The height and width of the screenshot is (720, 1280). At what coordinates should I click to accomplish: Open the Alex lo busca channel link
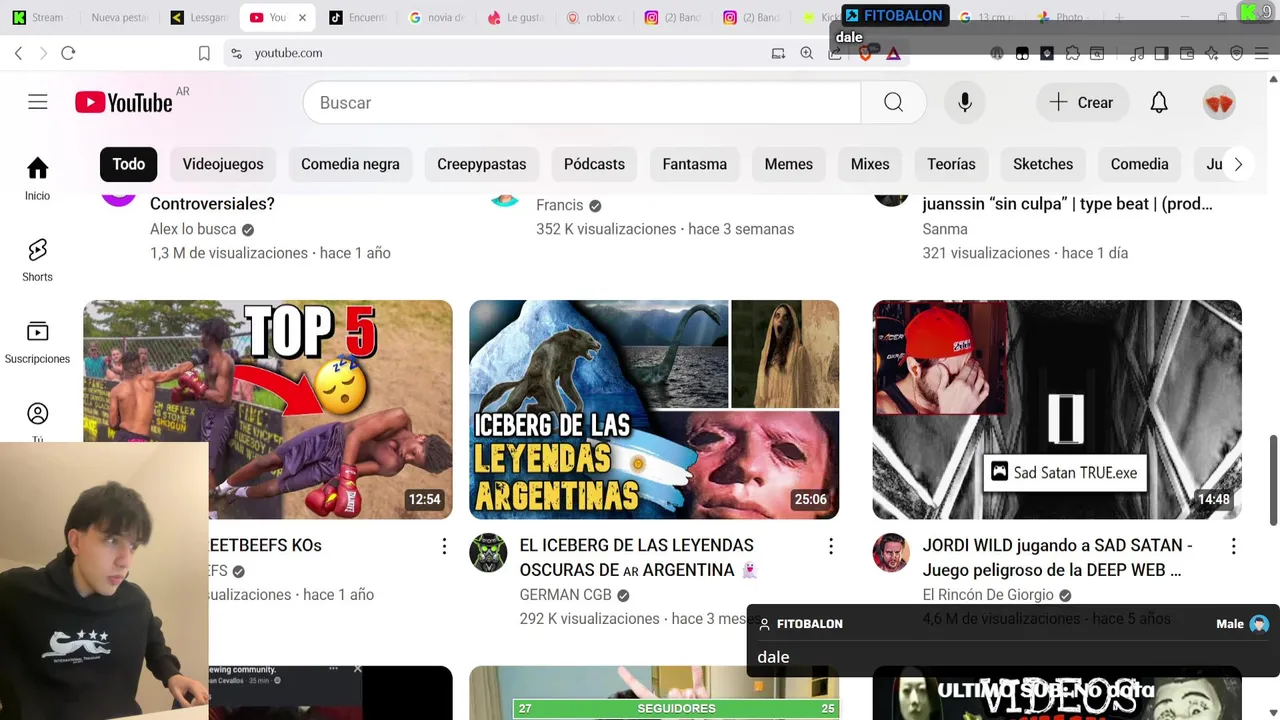coord(193,229)
